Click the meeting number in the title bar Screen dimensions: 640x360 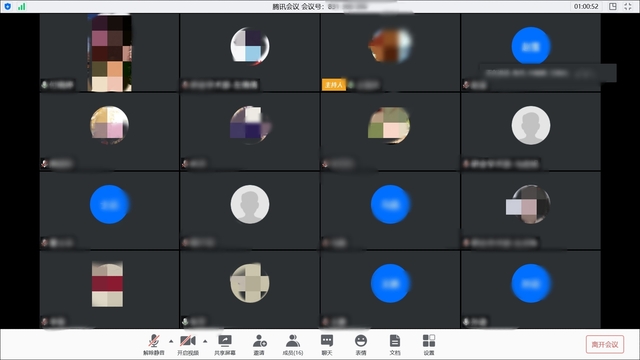pos(347,7)
